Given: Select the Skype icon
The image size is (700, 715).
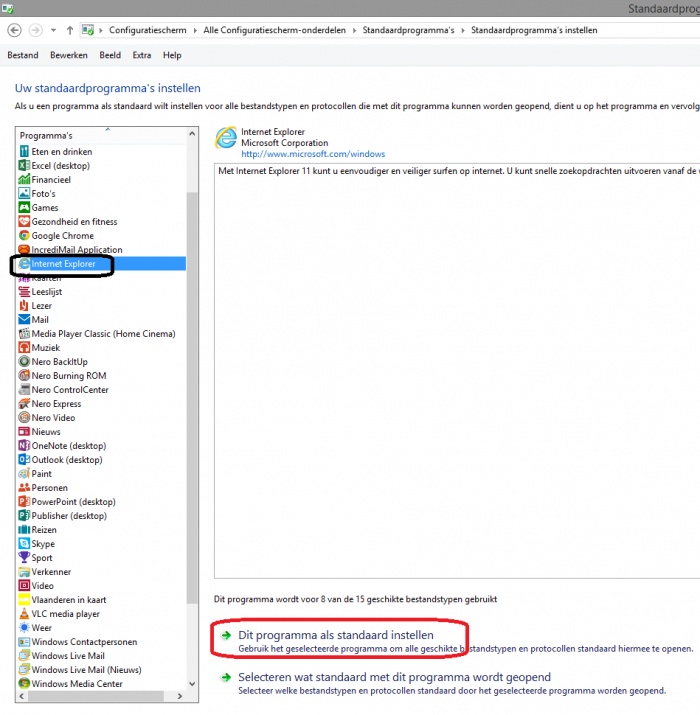Looking at the screenshot, I should (24, 544).
